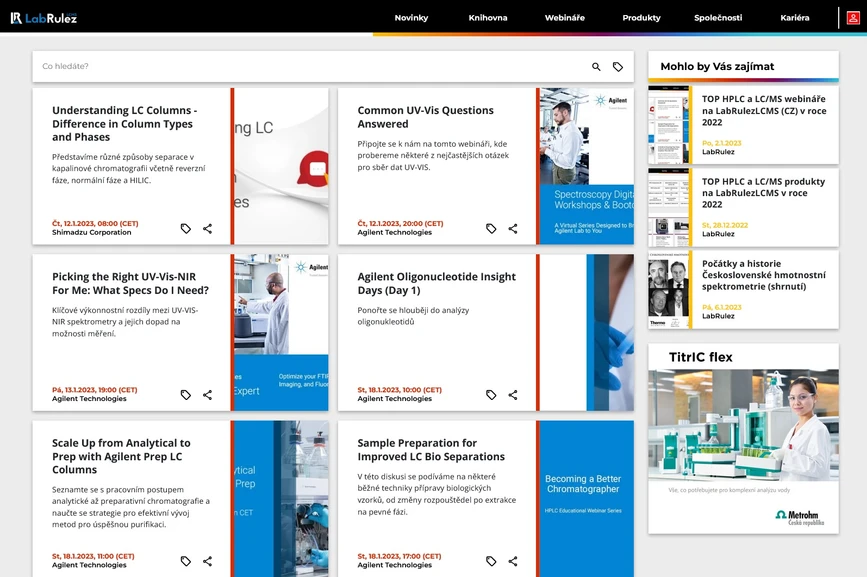The width and height of the screenshot is (867, 577).
Task: Open 'Sample Preparation for Improved LC Bio Separations'
Action: pos(431,449)
